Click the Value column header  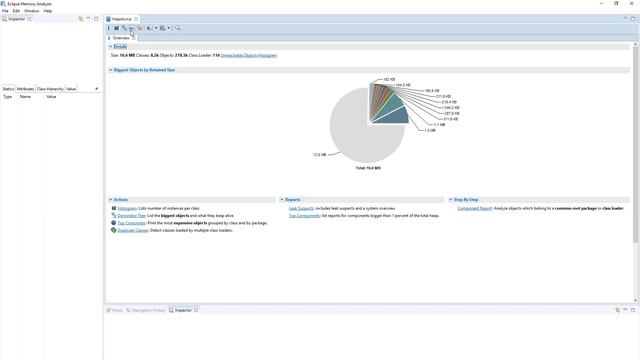pyautogui.click(x=51, y=97)
